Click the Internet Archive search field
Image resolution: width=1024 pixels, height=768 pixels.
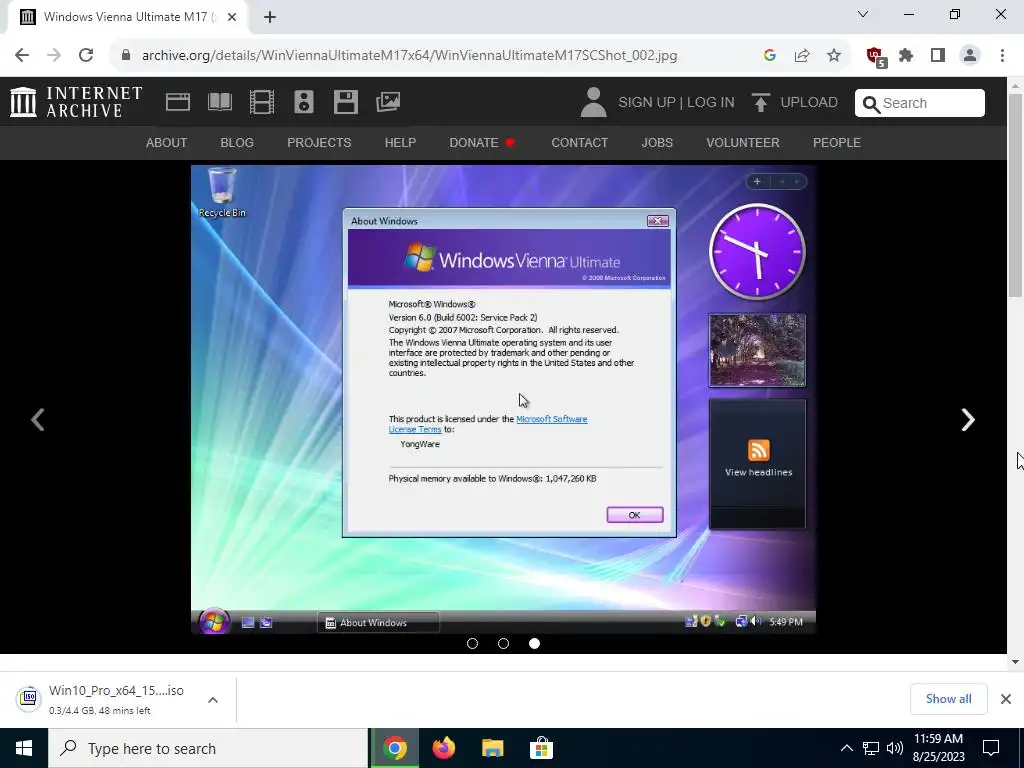pos(920,103)
